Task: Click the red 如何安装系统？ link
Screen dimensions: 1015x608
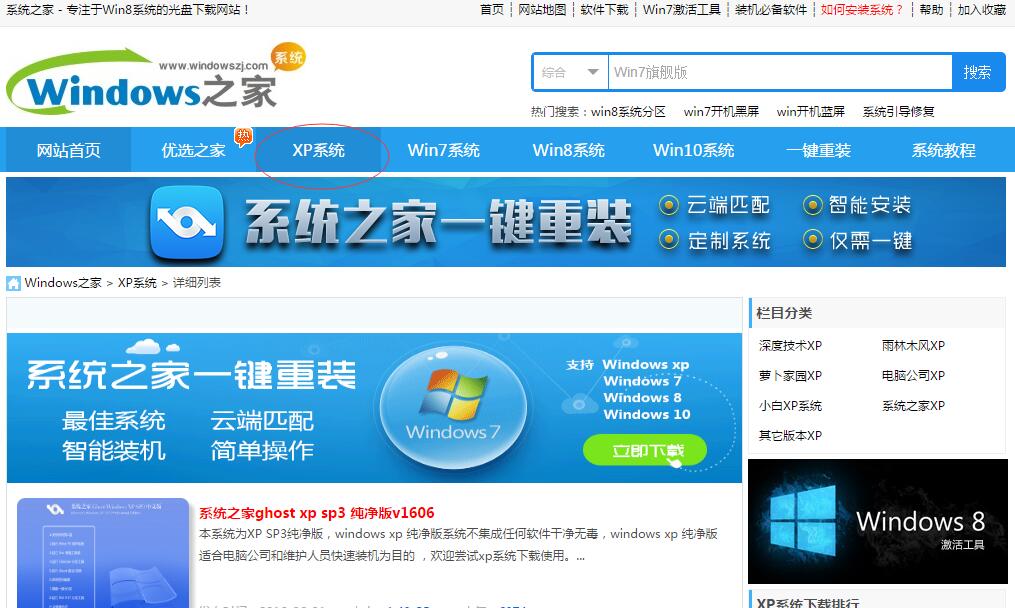Action: 862,10
